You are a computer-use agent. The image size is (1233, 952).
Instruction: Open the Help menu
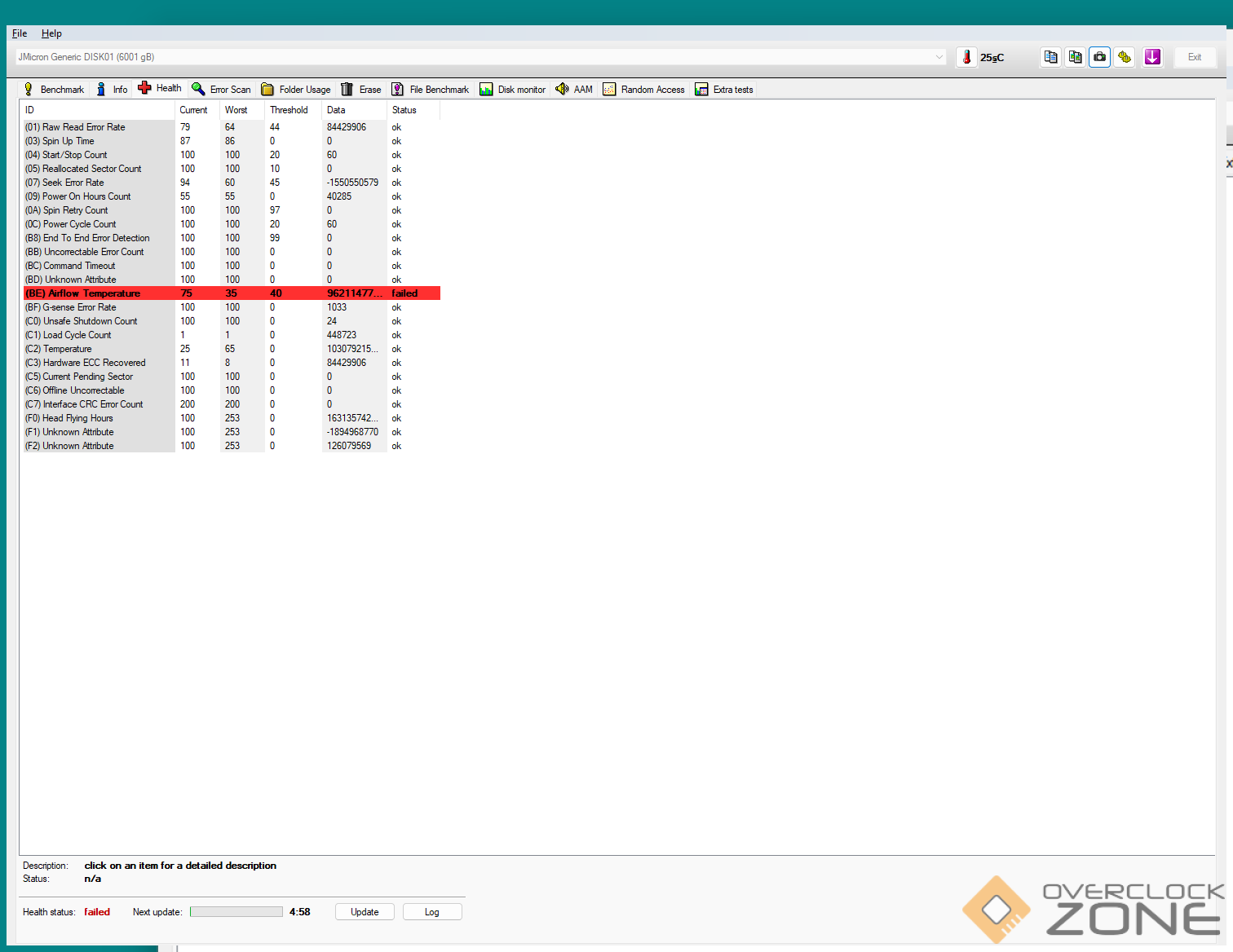tap(51, 33)
